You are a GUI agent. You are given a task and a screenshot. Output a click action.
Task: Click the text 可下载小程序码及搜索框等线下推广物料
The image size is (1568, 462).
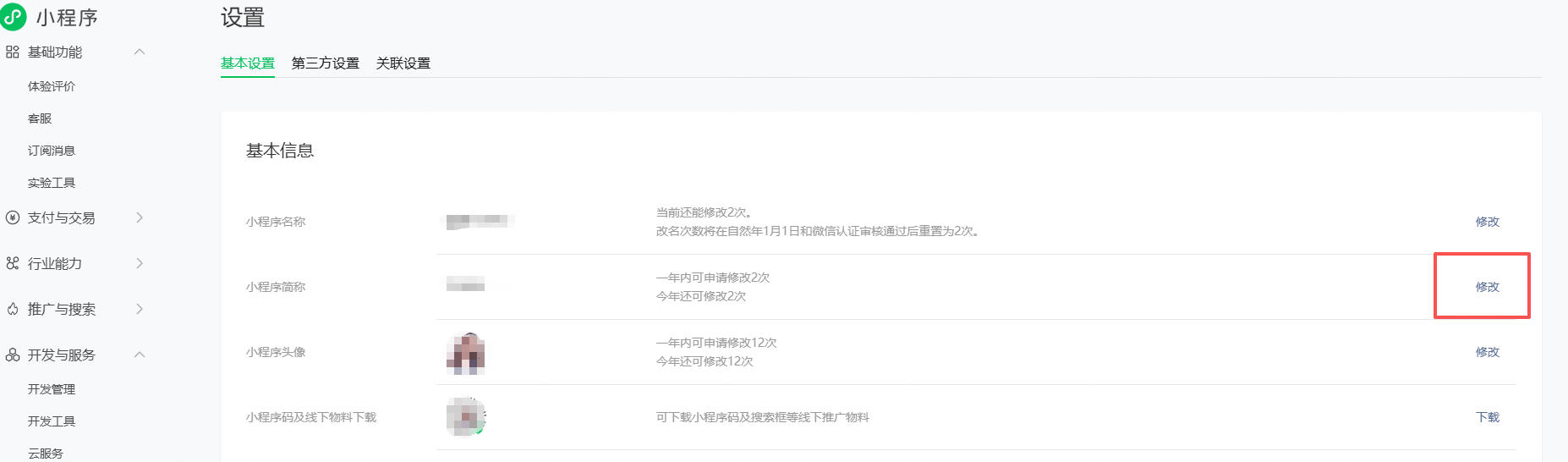[x=763, y=417]
